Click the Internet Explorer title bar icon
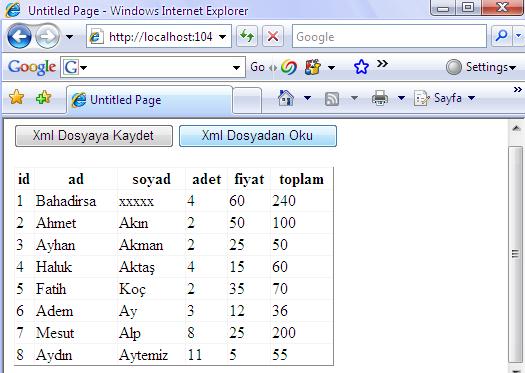The image size is (525, 373). pyautogui.click(x=13, y=10)
